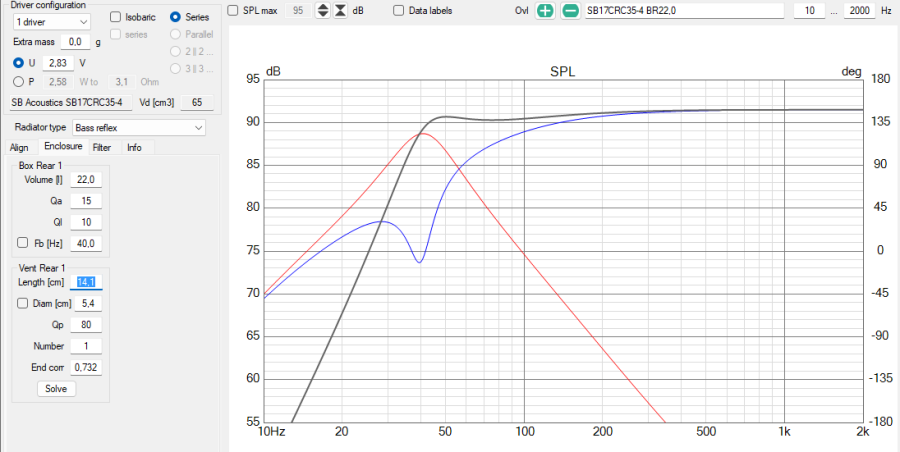Click the green minus overlay remove icon
The height and width of the screenshot is (452, 900).
570,10
